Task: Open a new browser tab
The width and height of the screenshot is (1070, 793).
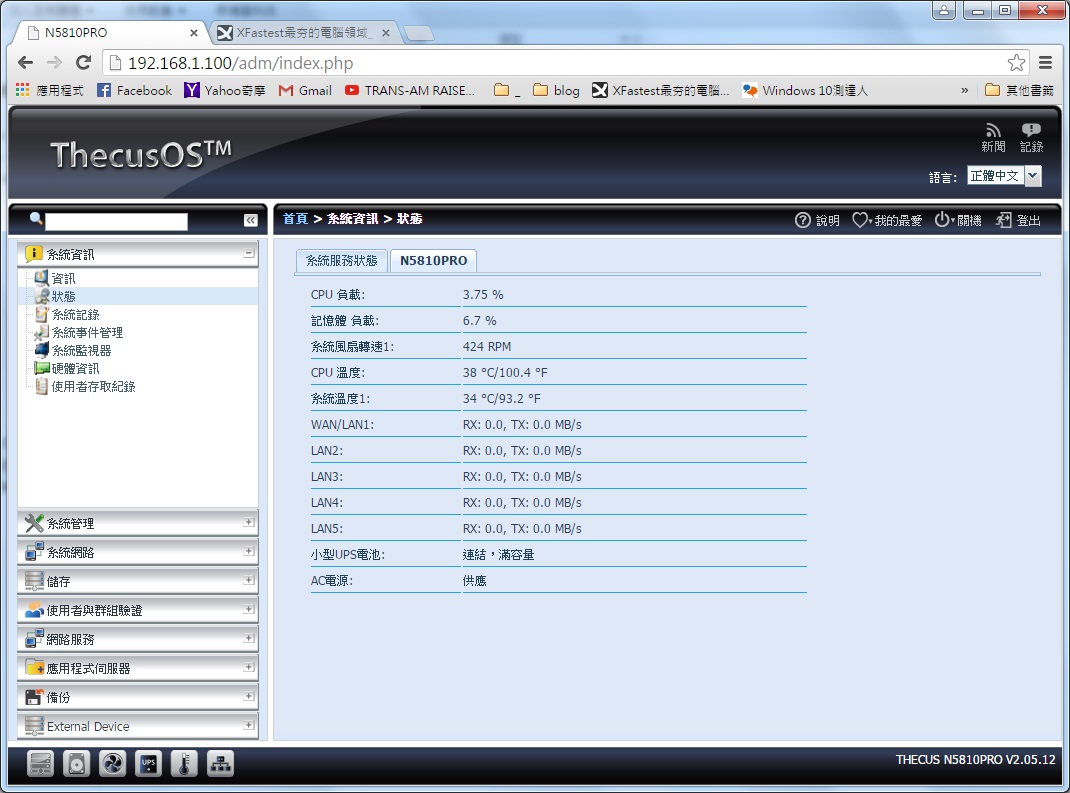Action: (x=418, y=33)
